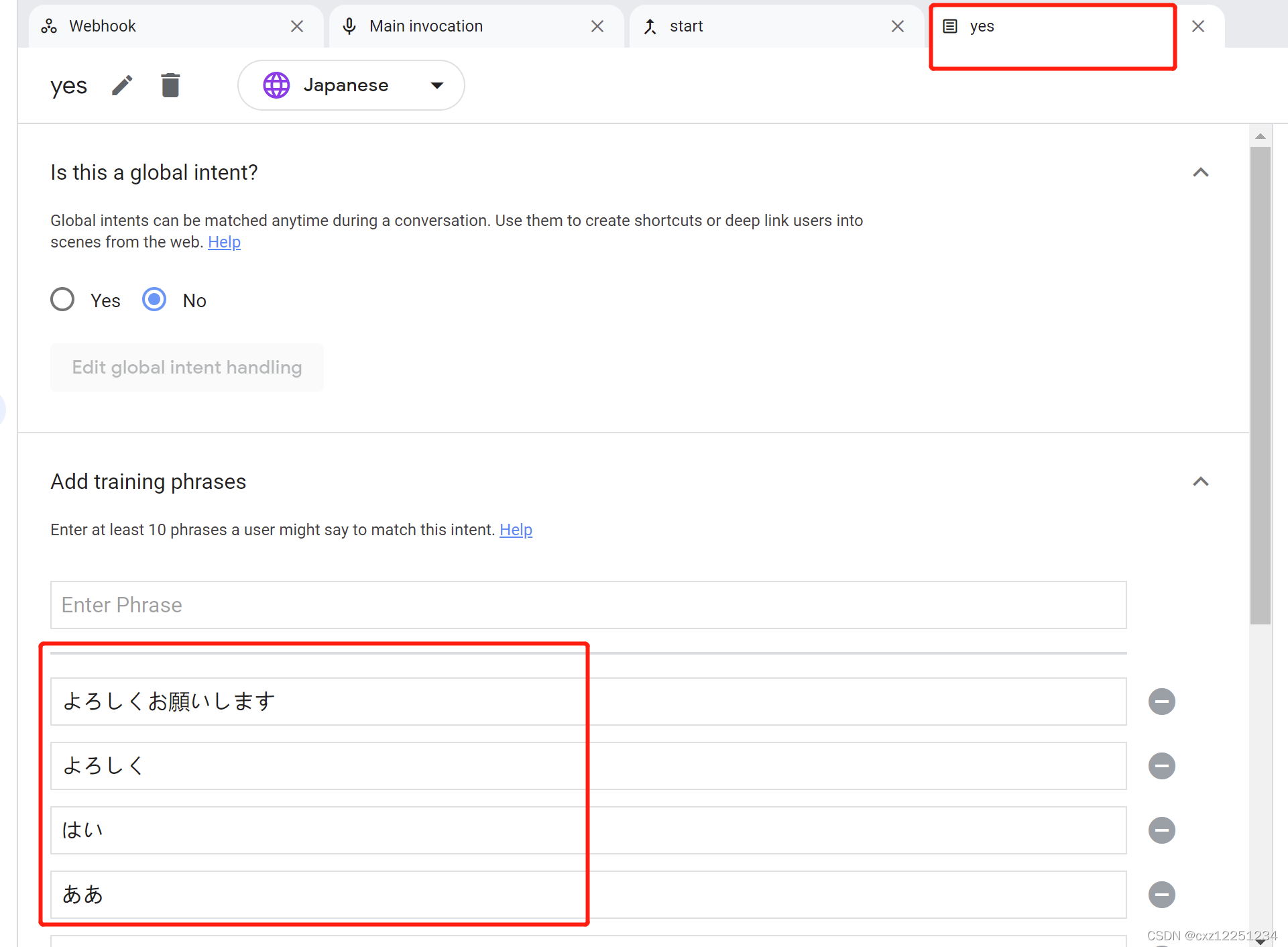Switch to the Webhook tab

pyautogui.click(x=102, y=26)
